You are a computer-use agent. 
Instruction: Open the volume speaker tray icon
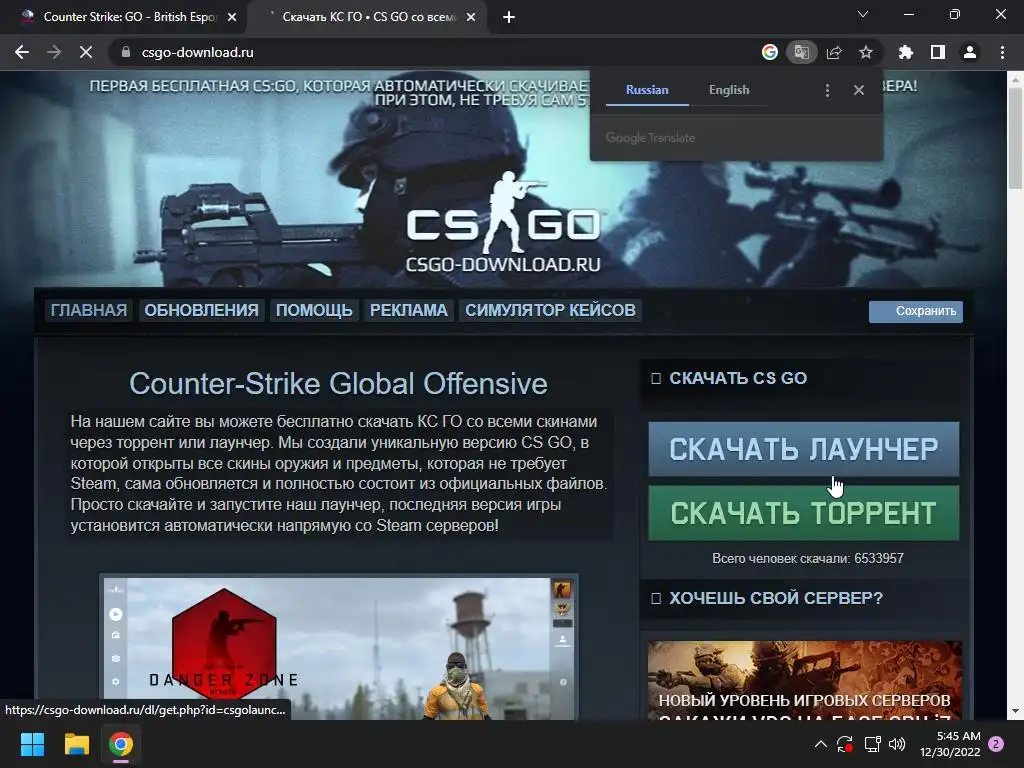click(x=897, y=744)
